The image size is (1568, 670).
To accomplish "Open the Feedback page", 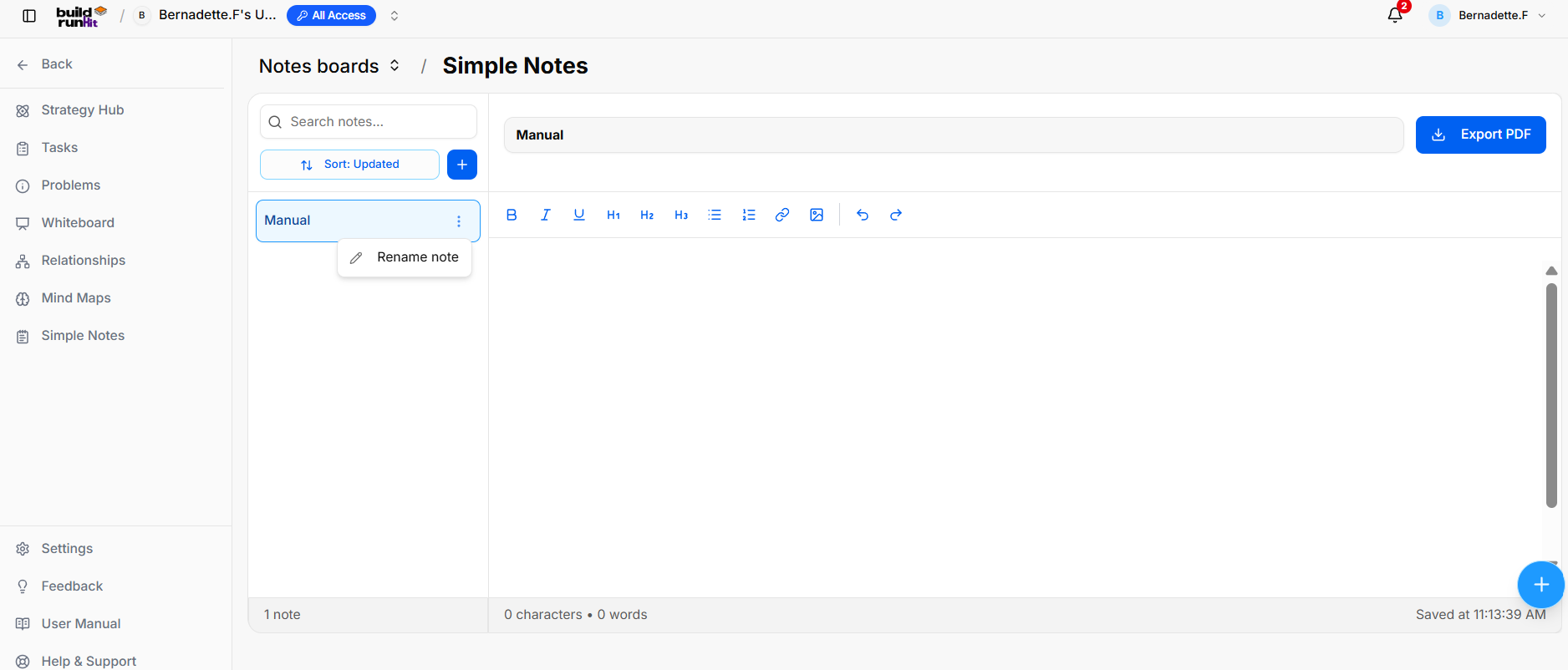I will [x=72, y=586].
